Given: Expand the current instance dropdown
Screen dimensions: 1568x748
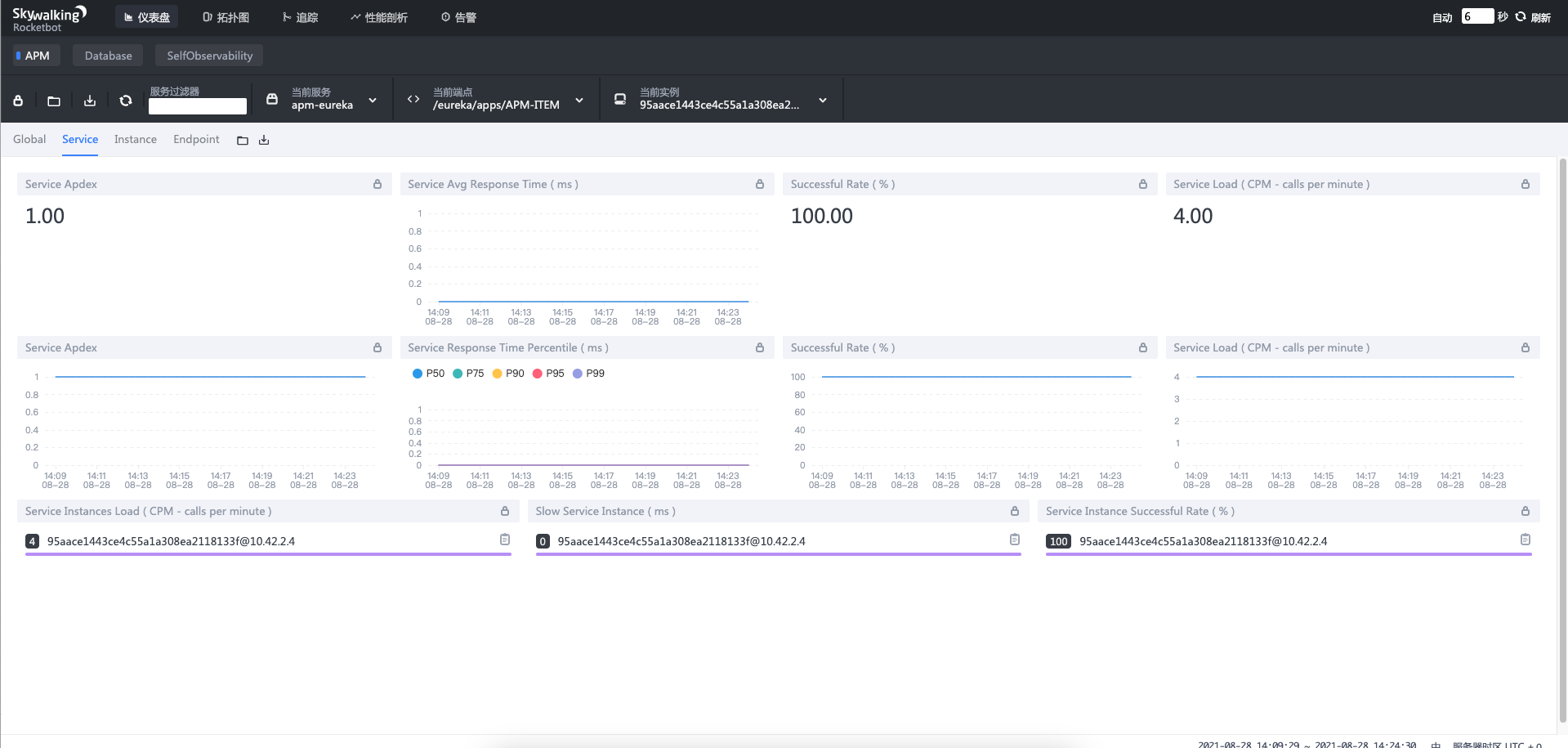Looking at the screenshot, I should (x=823, y=101).
